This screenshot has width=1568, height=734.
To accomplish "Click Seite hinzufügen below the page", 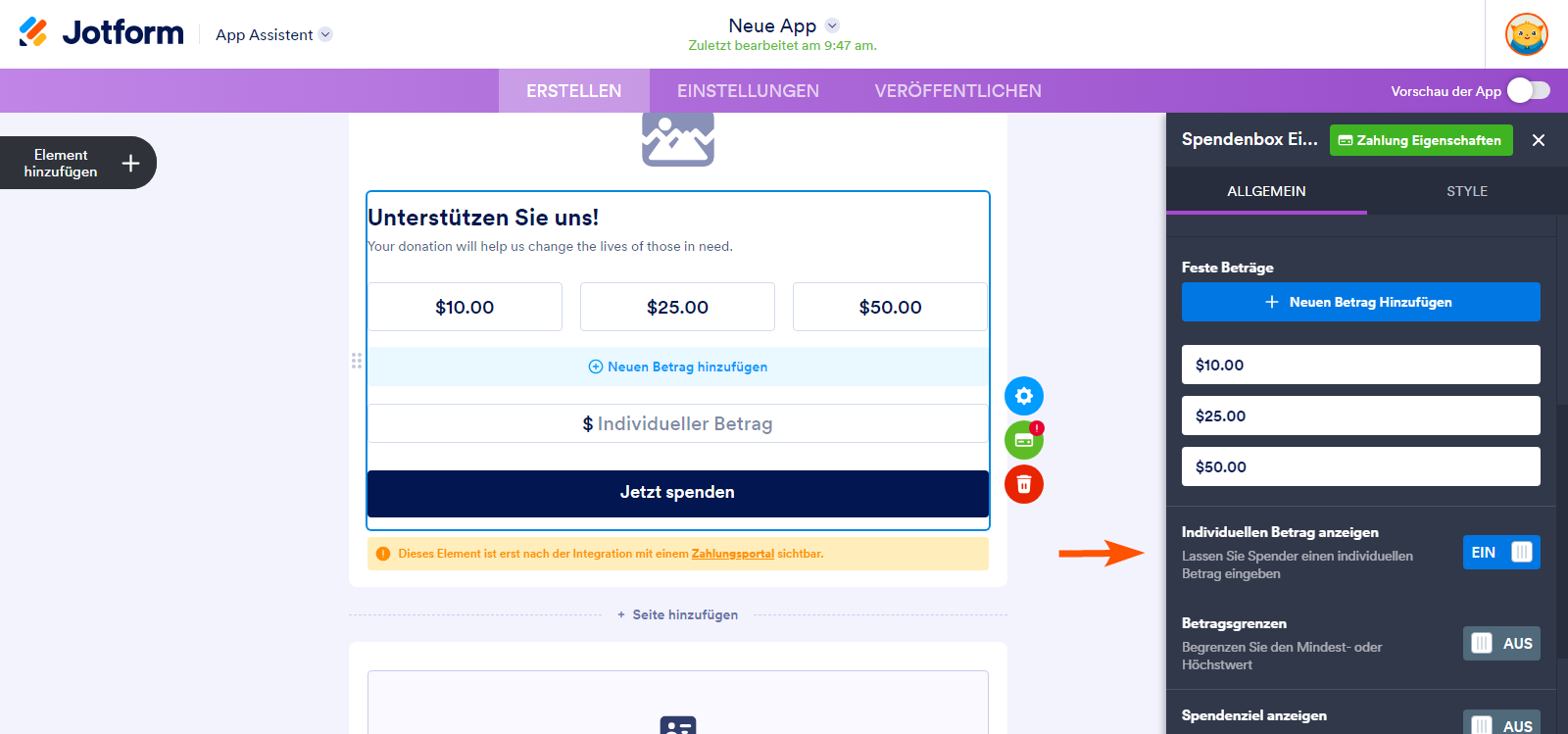I will [x=678, y=614].
